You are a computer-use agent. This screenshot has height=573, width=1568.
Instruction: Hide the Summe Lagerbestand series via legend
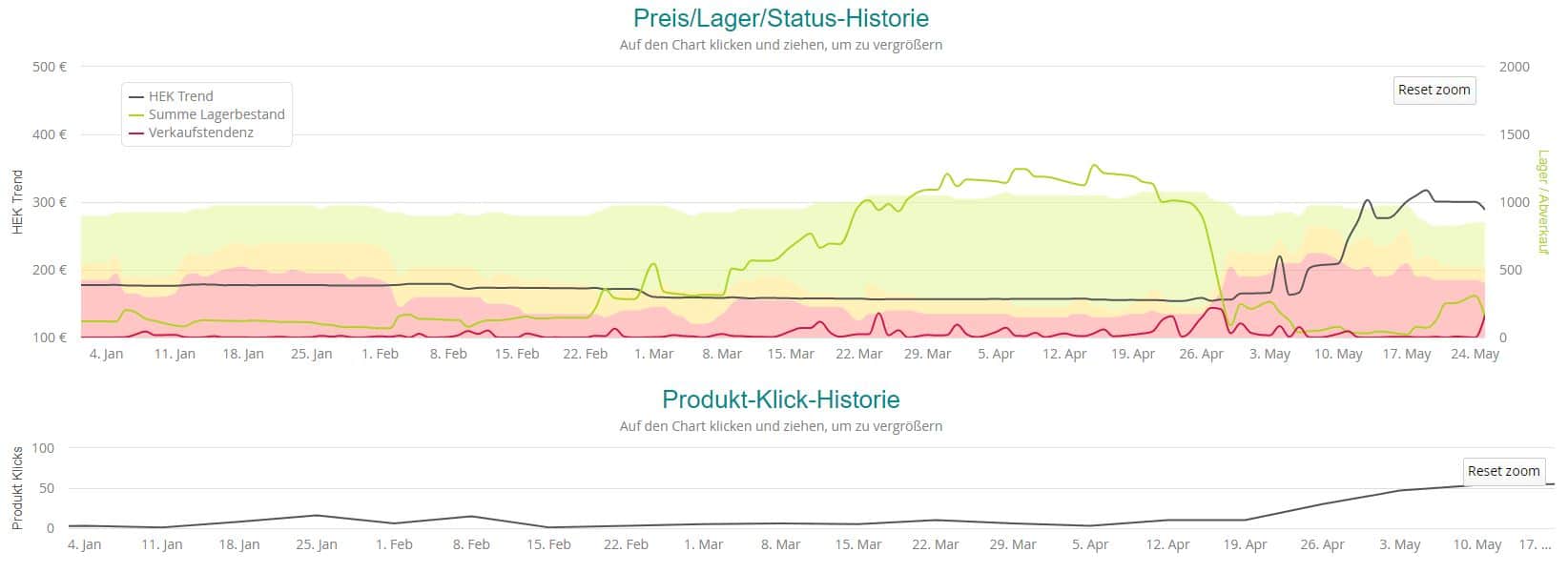[x=217, y=114]
